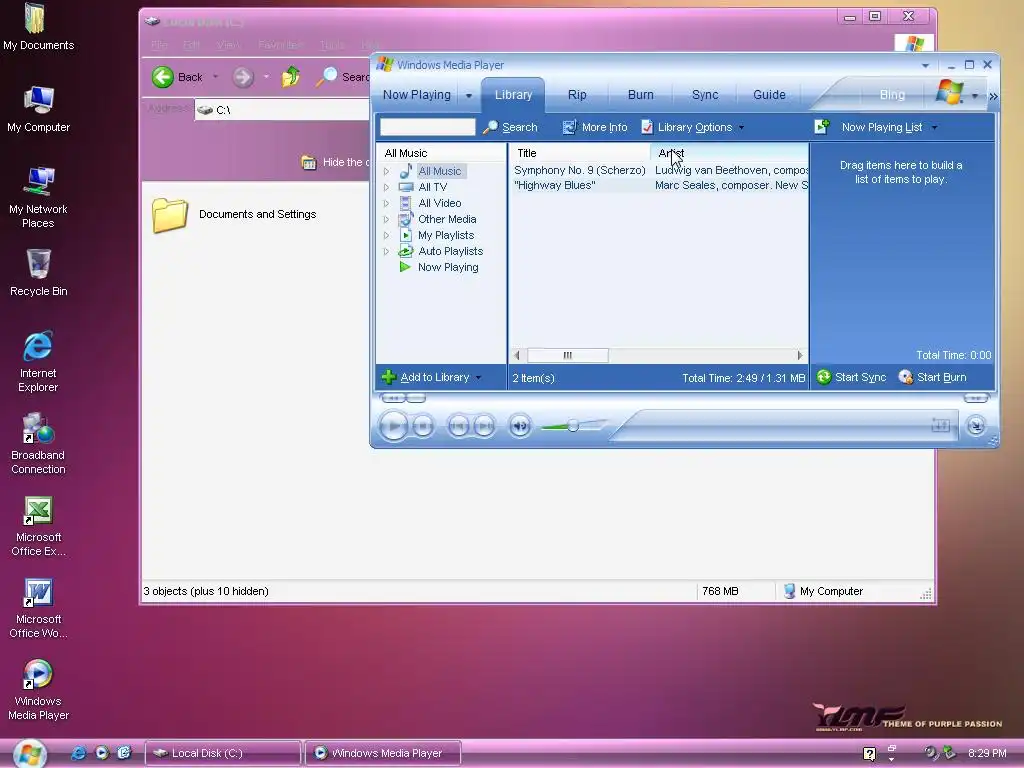Click the All TV monitor icon

[x=406, y=187]
